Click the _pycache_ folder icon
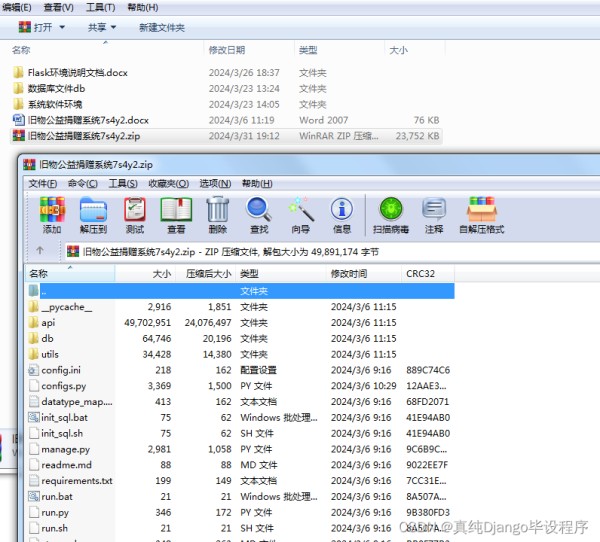 (x=34, y=307)
